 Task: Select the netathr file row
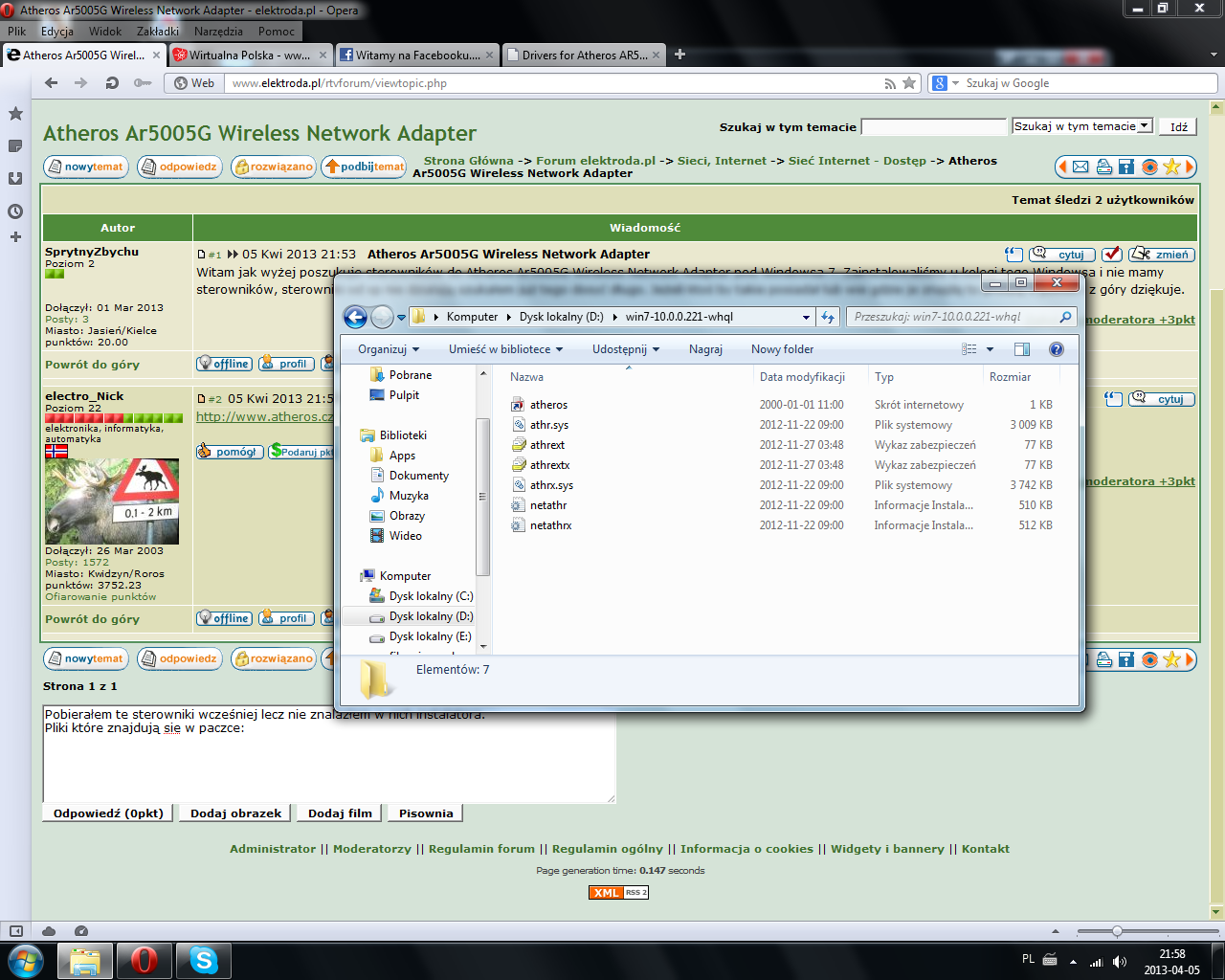[781, 505]
